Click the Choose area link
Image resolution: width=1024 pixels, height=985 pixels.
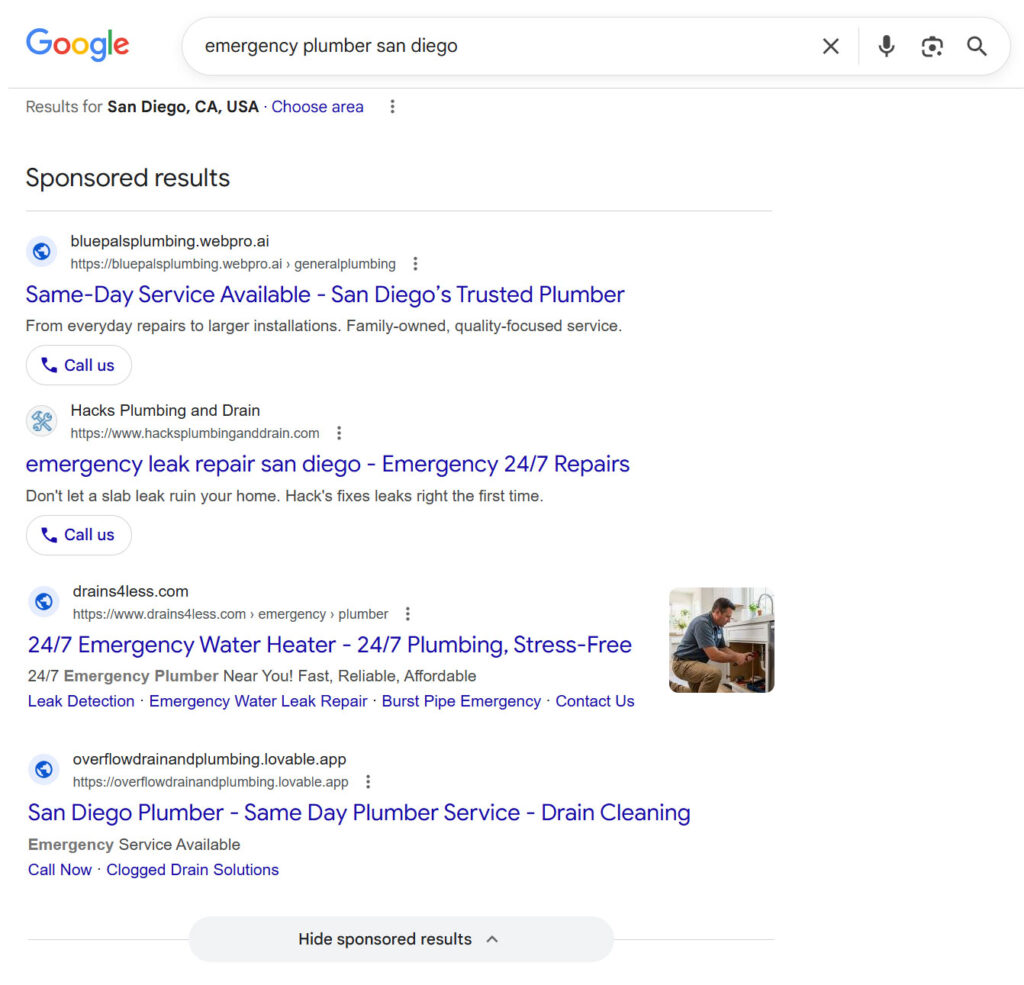[317, 106]
